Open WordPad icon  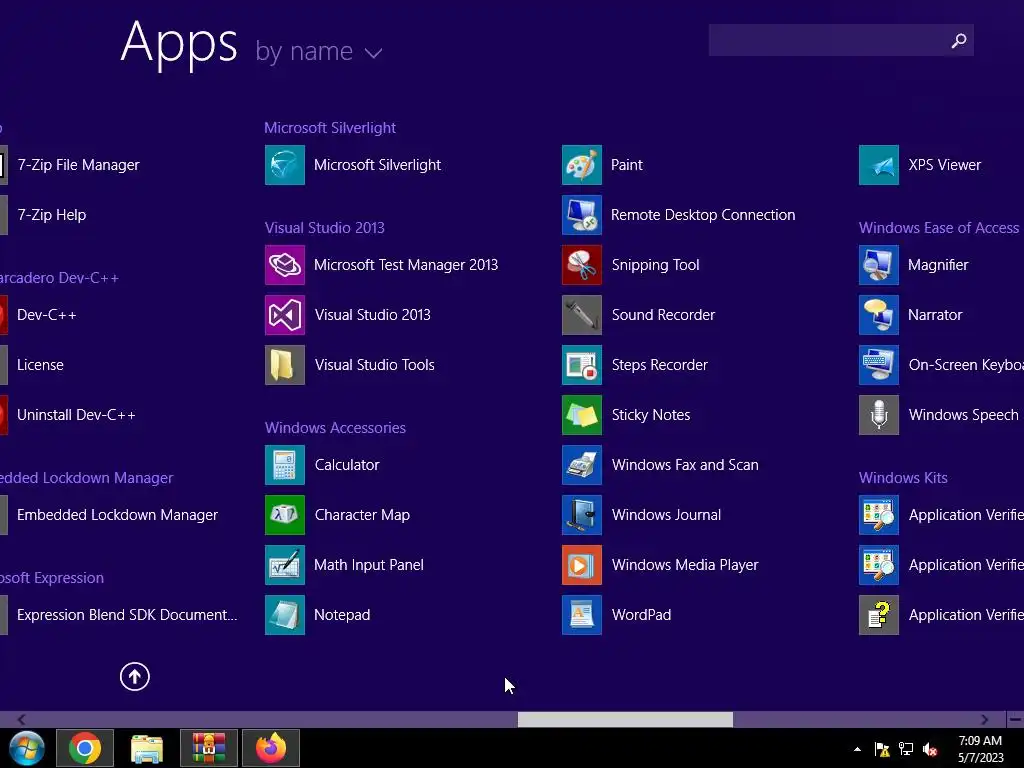coord(582,615)
